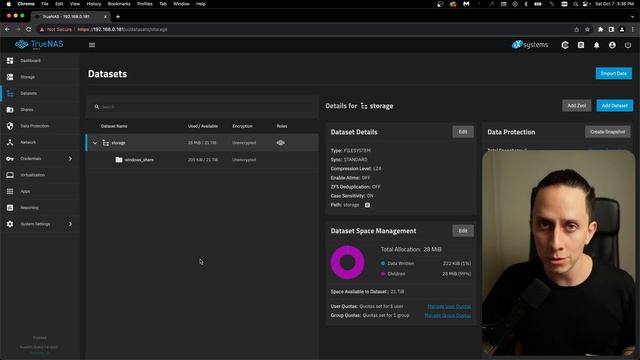Image resolution: width=640 pixels, height=360 pixels.
Task: Click the browser address bar
Action: [302, 29]
